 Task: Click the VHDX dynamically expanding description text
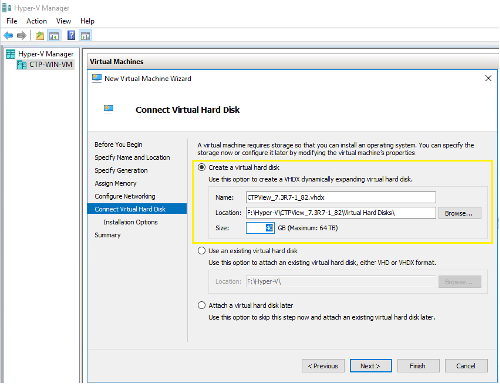(310, 179)
